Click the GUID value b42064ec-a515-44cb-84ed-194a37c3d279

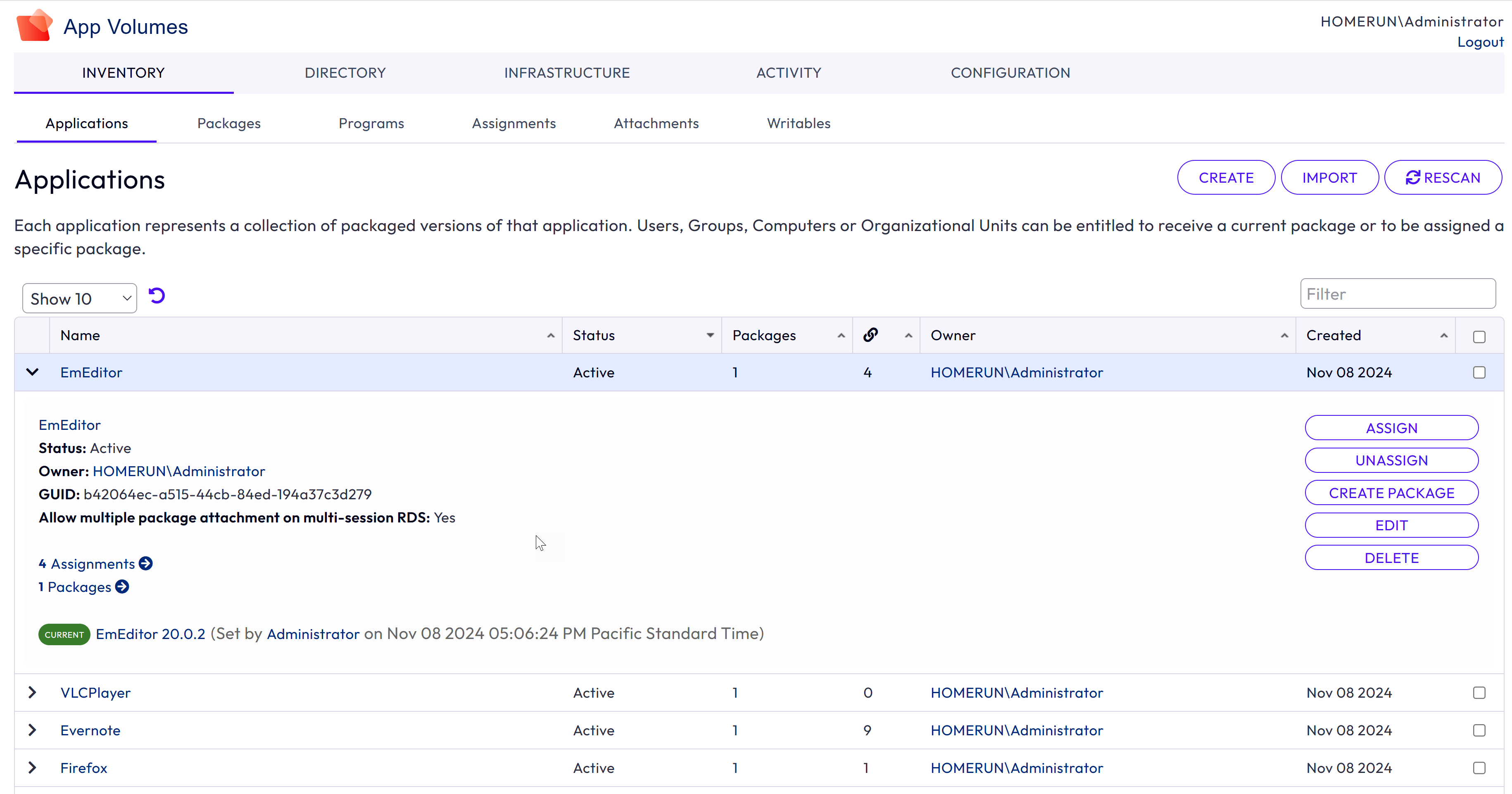(x=228, y=494)
